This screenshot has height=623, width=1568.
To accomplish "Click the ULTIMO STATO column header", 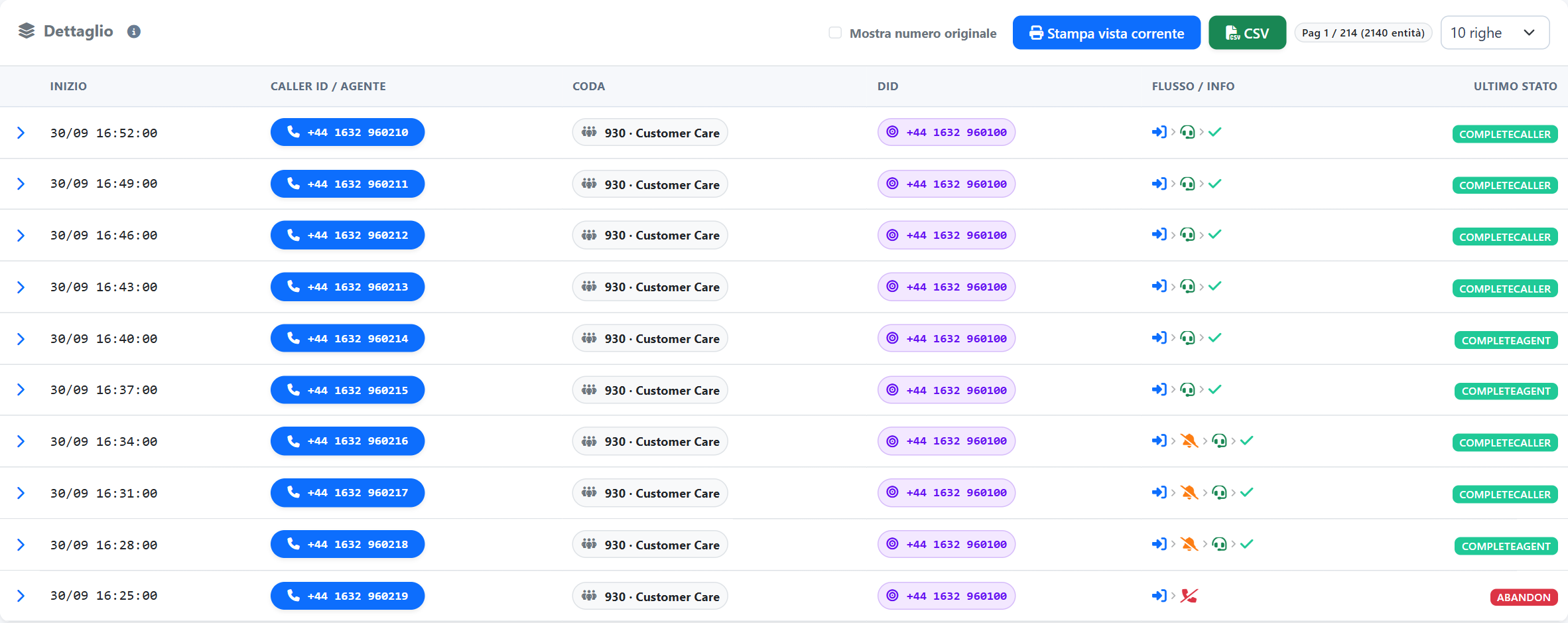I will 1515,86.
